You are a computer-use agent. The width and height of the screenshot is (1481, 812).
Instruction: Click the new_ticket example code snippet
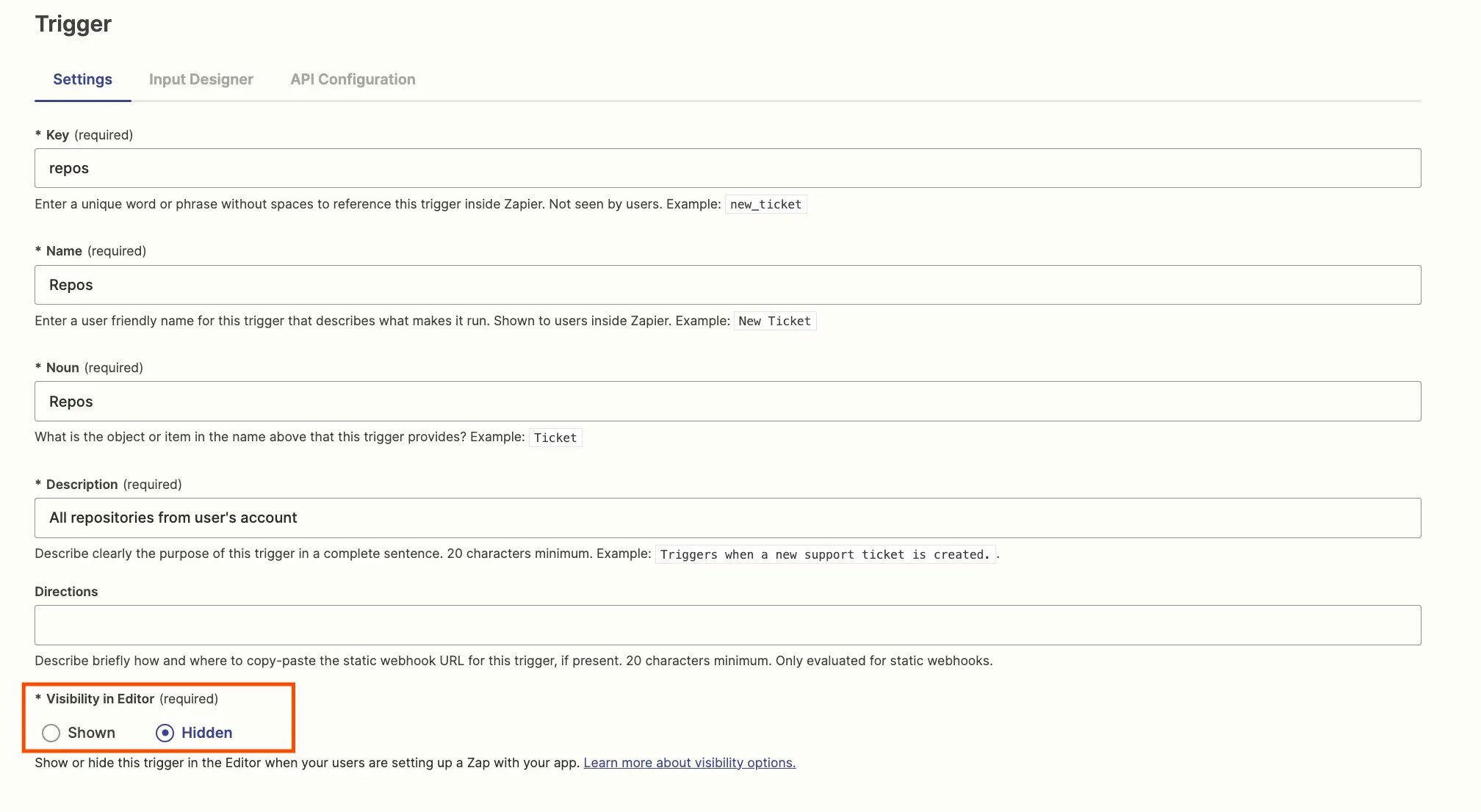click(765, 205)
